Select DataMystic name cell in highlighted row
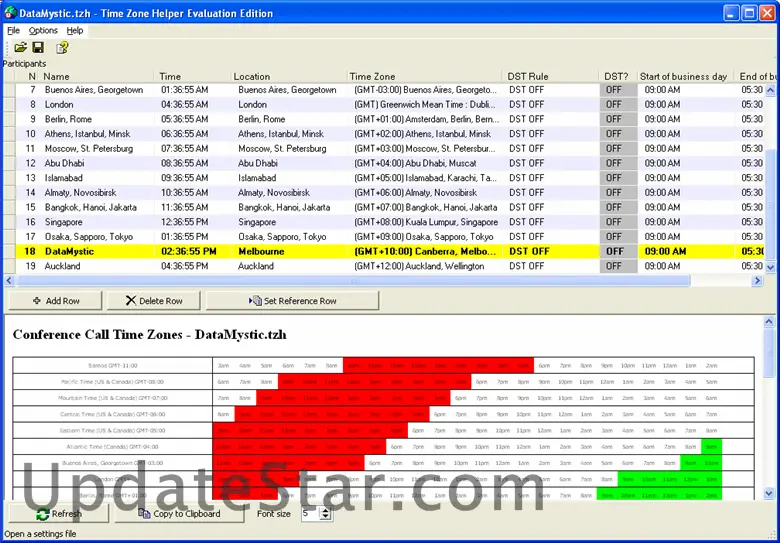Viewport: 780px width, 543px height. [97, 251]
